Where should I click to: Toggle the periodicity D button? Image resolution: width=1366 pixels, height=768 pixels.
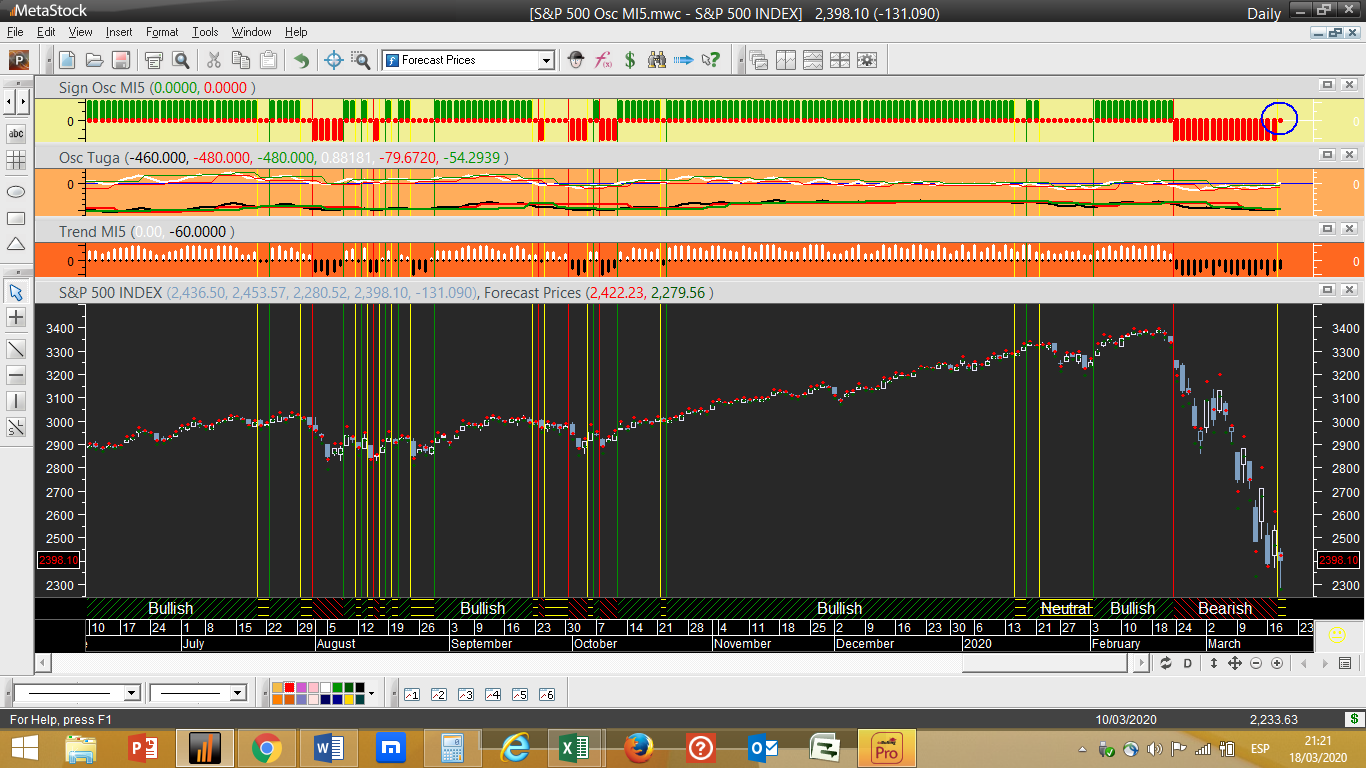[1188, 663]
